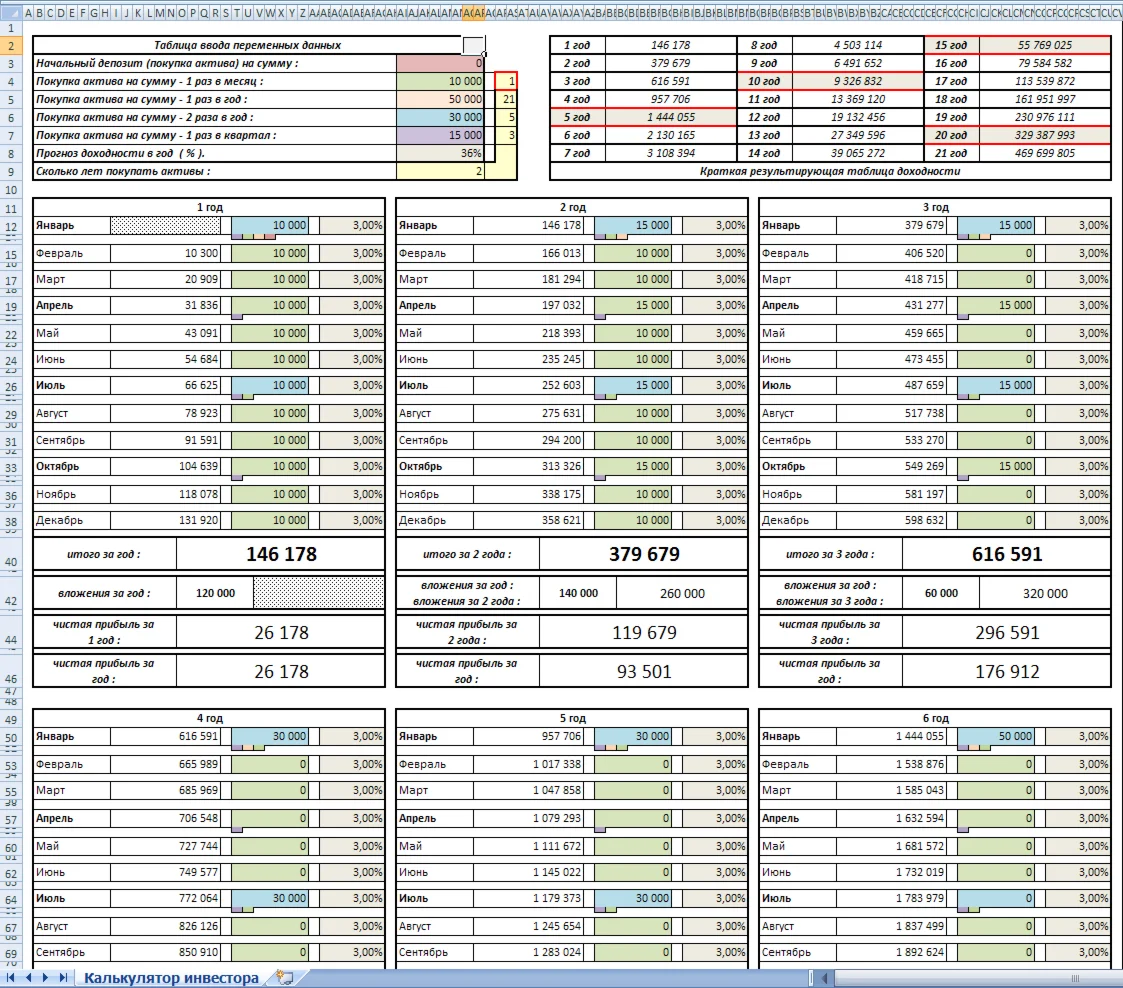Click yearly profit 93 501 in year 2
This screenshot has width=1123, height=988.
[x=644, y=672]
